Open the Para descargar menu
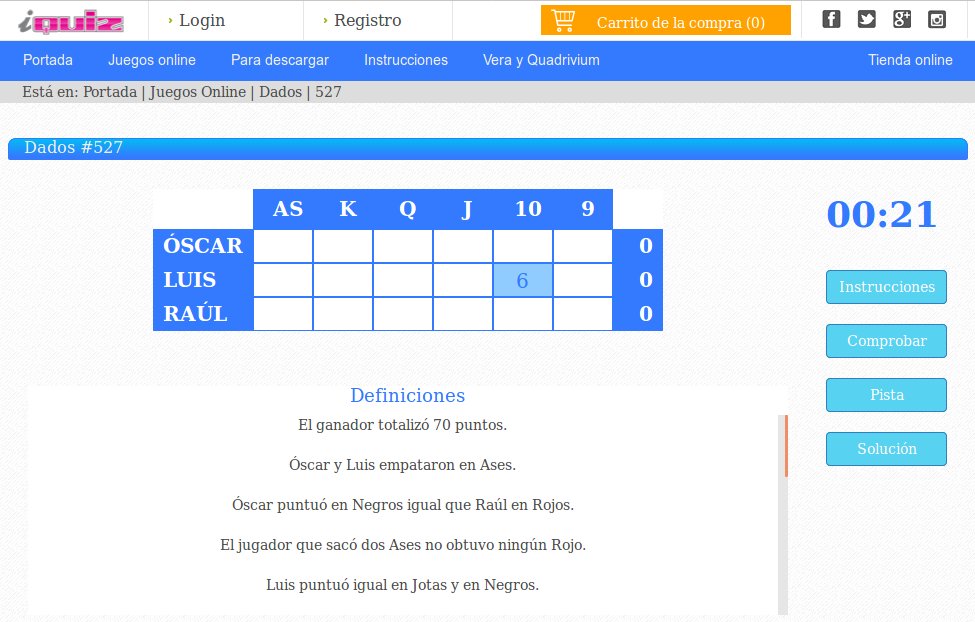 (280, 60)
